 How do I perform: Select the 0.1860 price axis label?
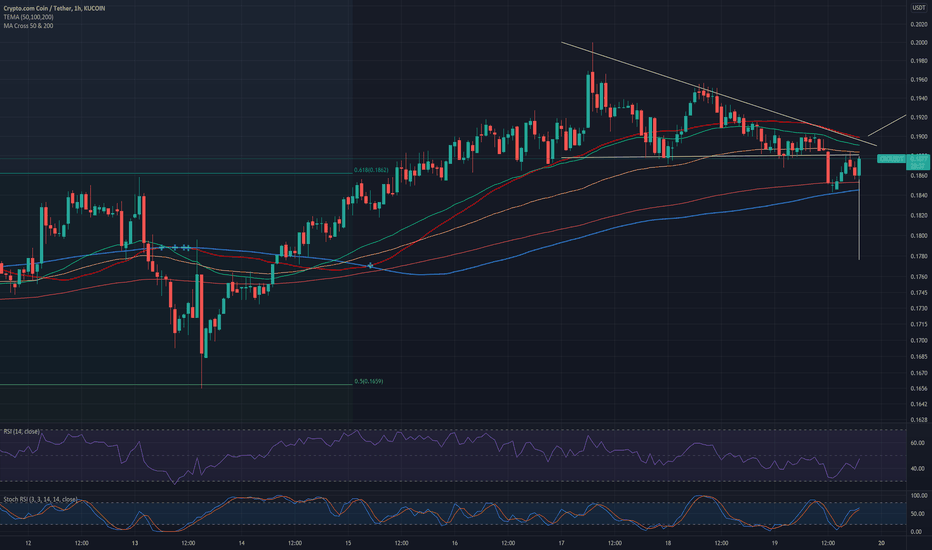pyautogui.click(x=919, y=176)
